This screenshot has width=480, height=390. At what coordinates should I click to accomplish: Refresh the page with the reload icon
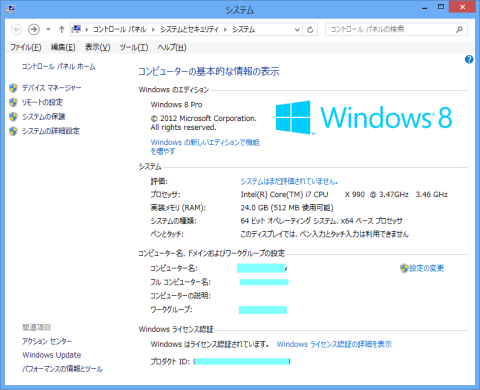[310, 30]
